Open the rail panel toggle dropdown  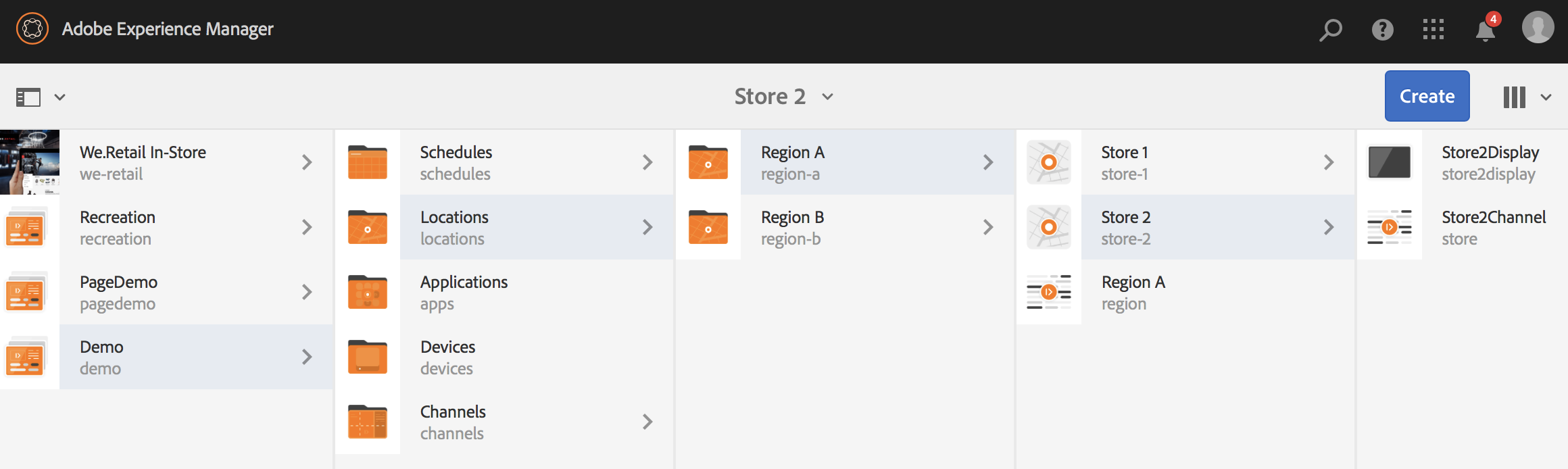(x=41, y=97)
